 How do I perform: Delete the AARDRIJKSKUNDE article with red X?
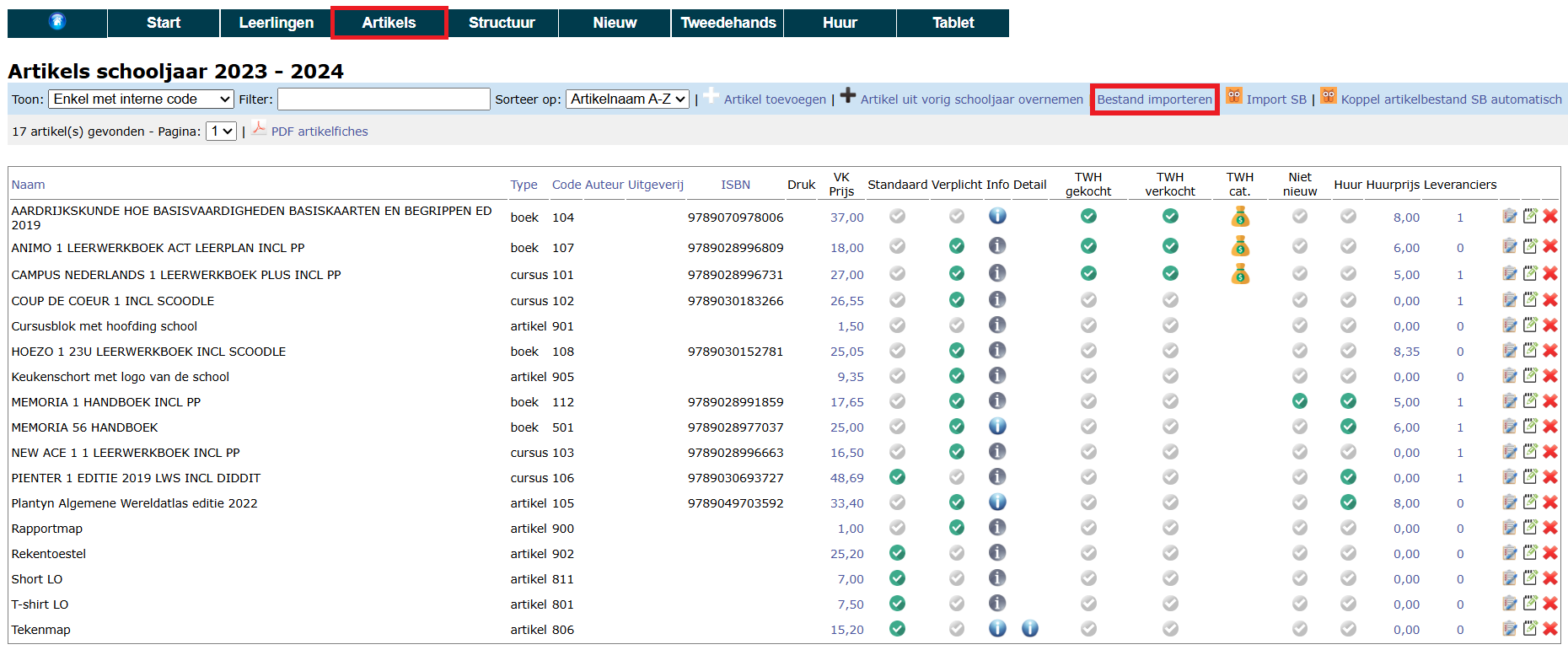point(1550,216)
